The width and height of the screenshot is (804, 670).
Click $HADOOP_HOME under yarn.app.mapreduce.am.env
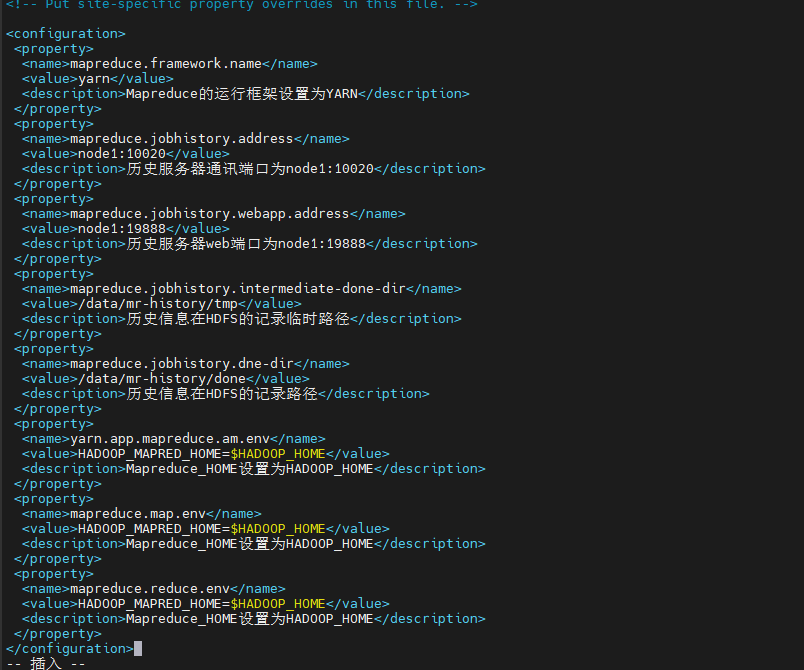(278, 454)
